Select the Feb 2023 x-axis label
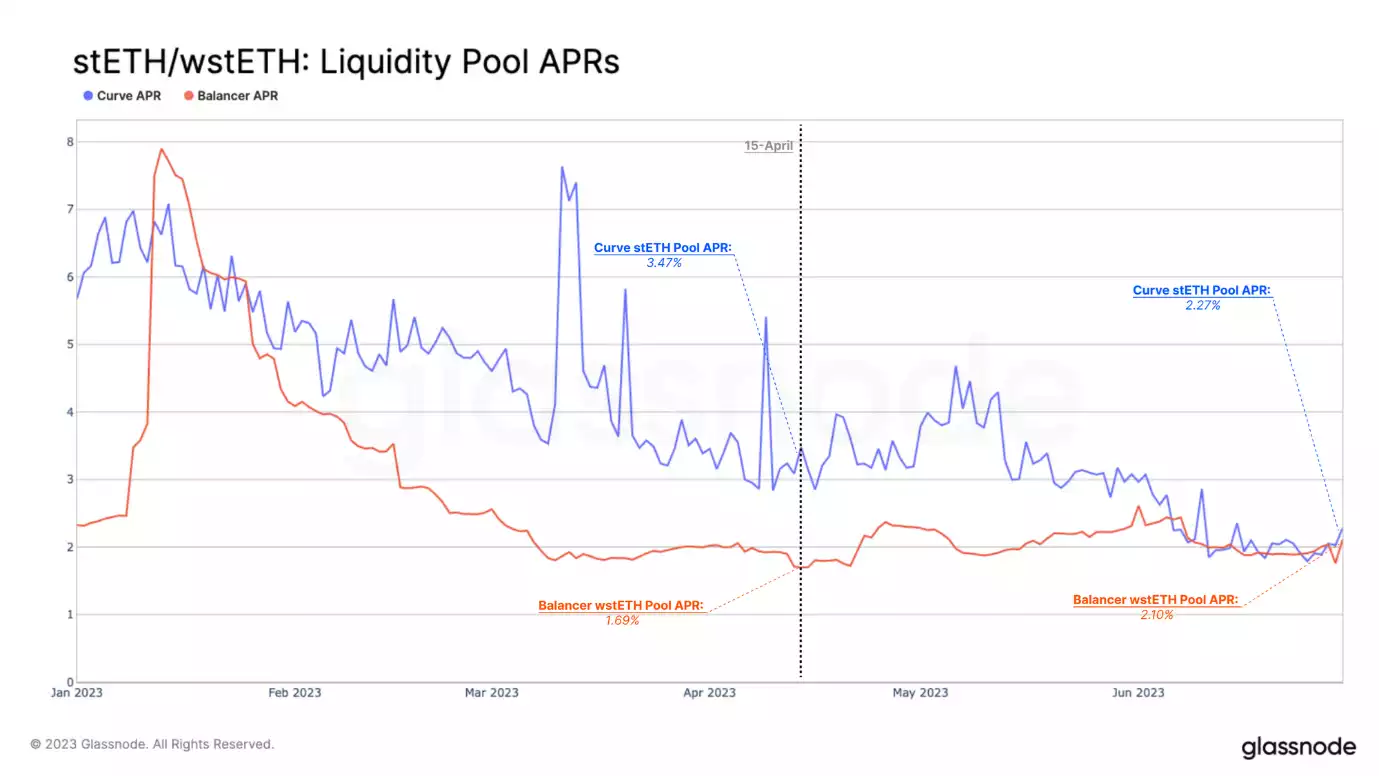 [294, 692]
